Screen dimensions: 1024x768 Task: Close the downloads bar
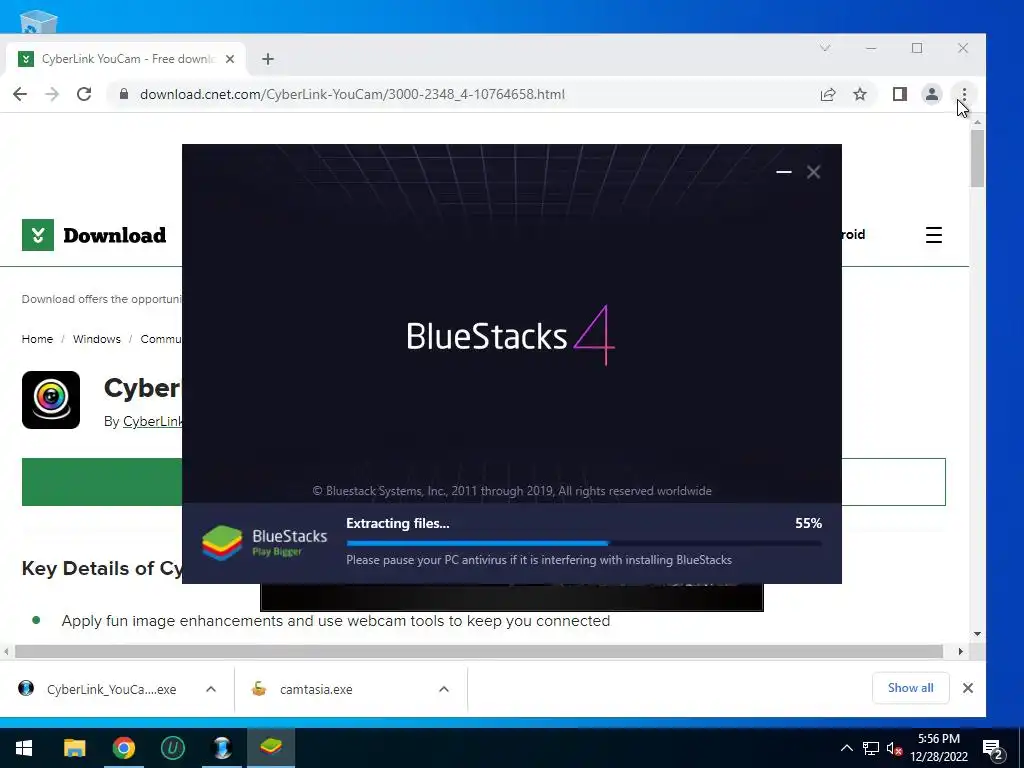point(968,688)
